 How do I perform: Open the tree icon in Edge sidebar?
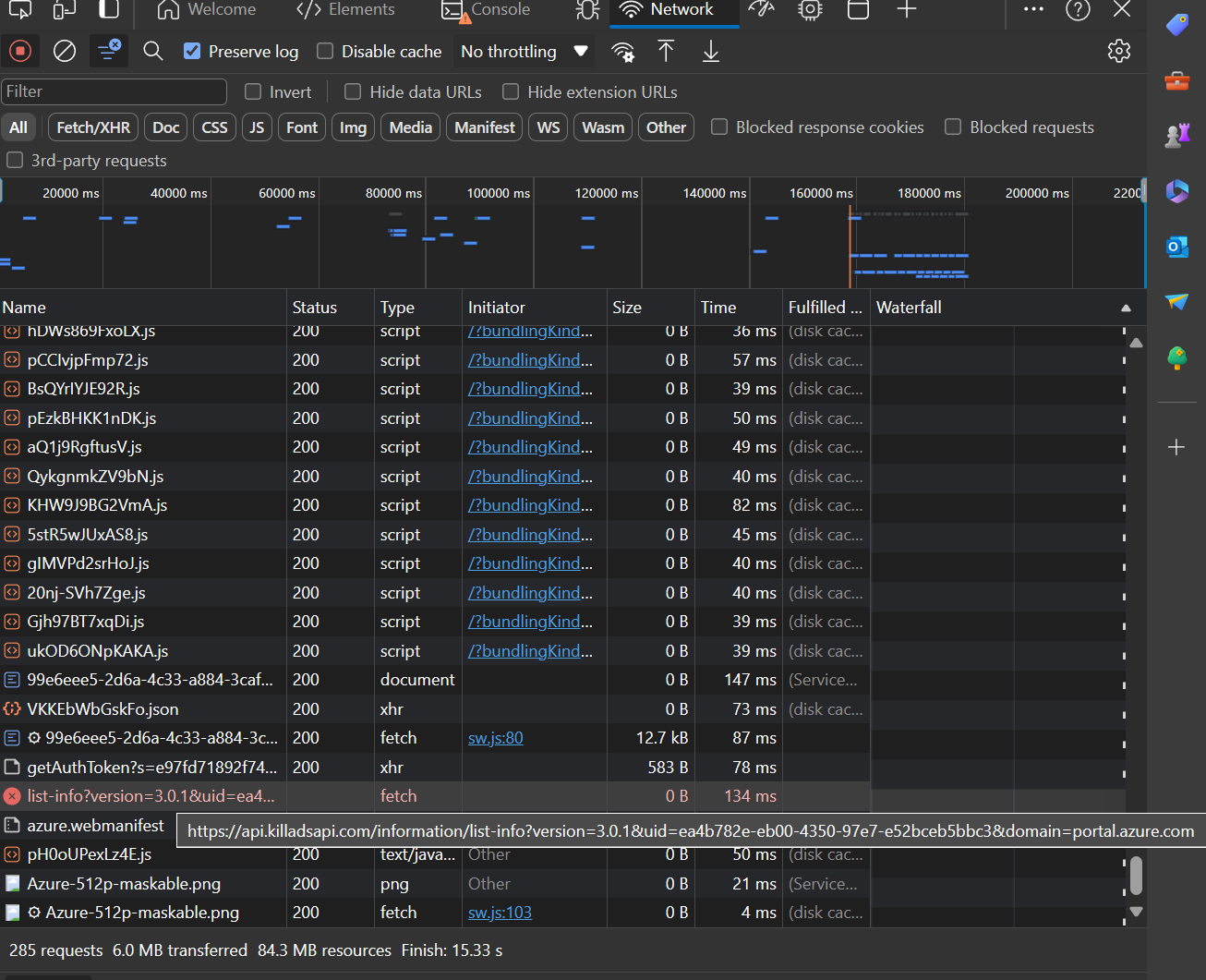(x=1177, y=357)
